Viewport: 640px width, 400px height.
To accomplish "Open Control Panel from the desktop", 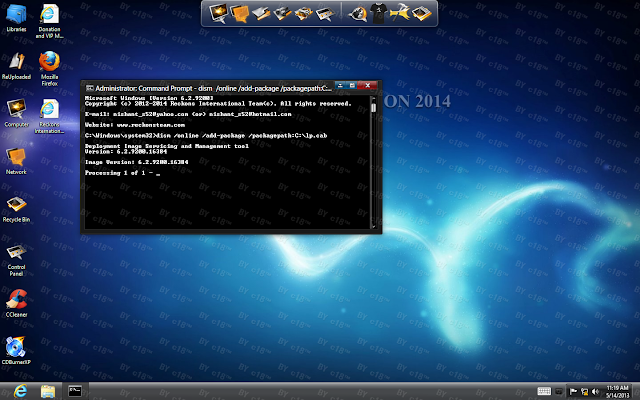I will click(x=16, y=260).
